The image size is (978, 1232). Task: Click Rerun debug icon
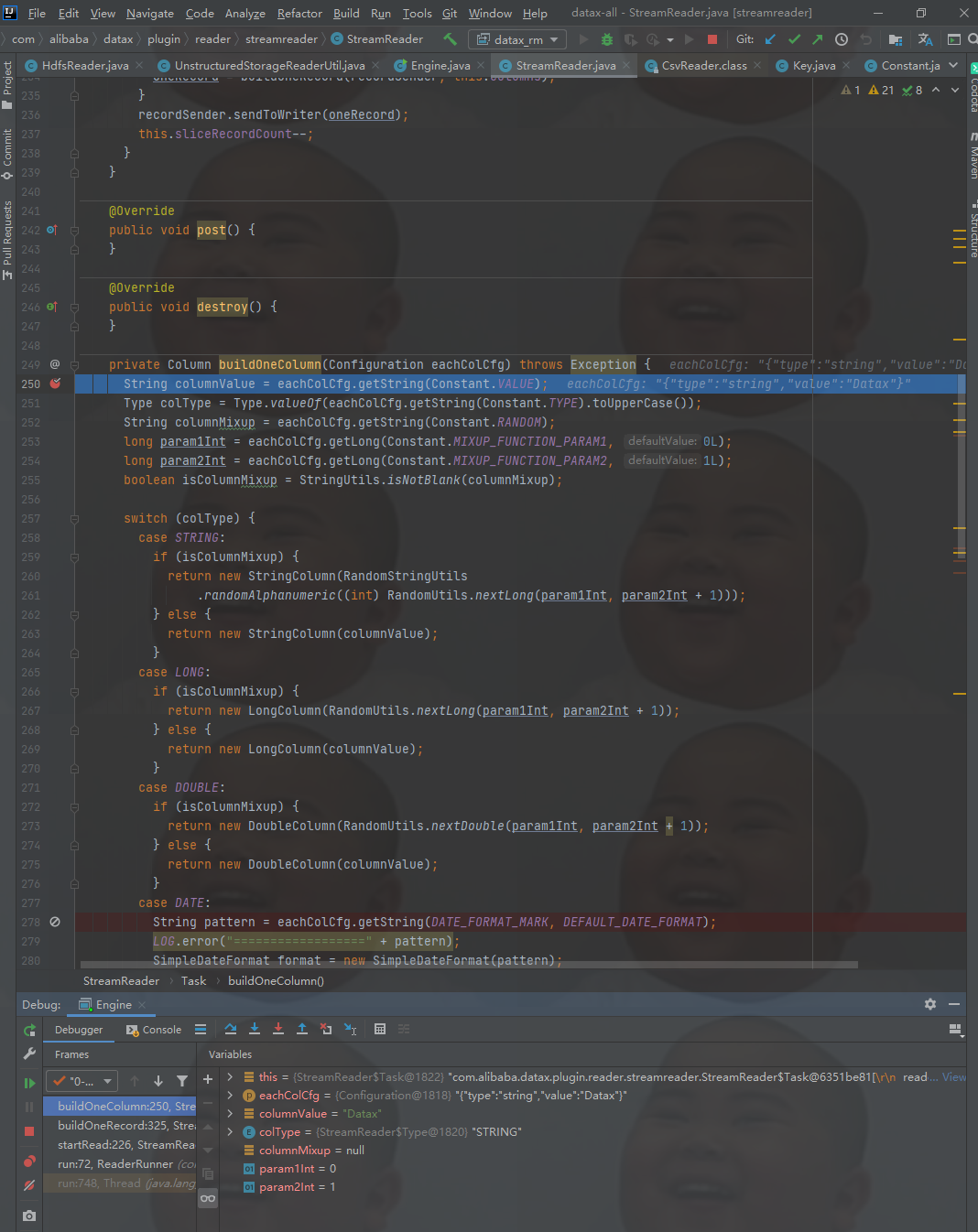click(29, 1031)
